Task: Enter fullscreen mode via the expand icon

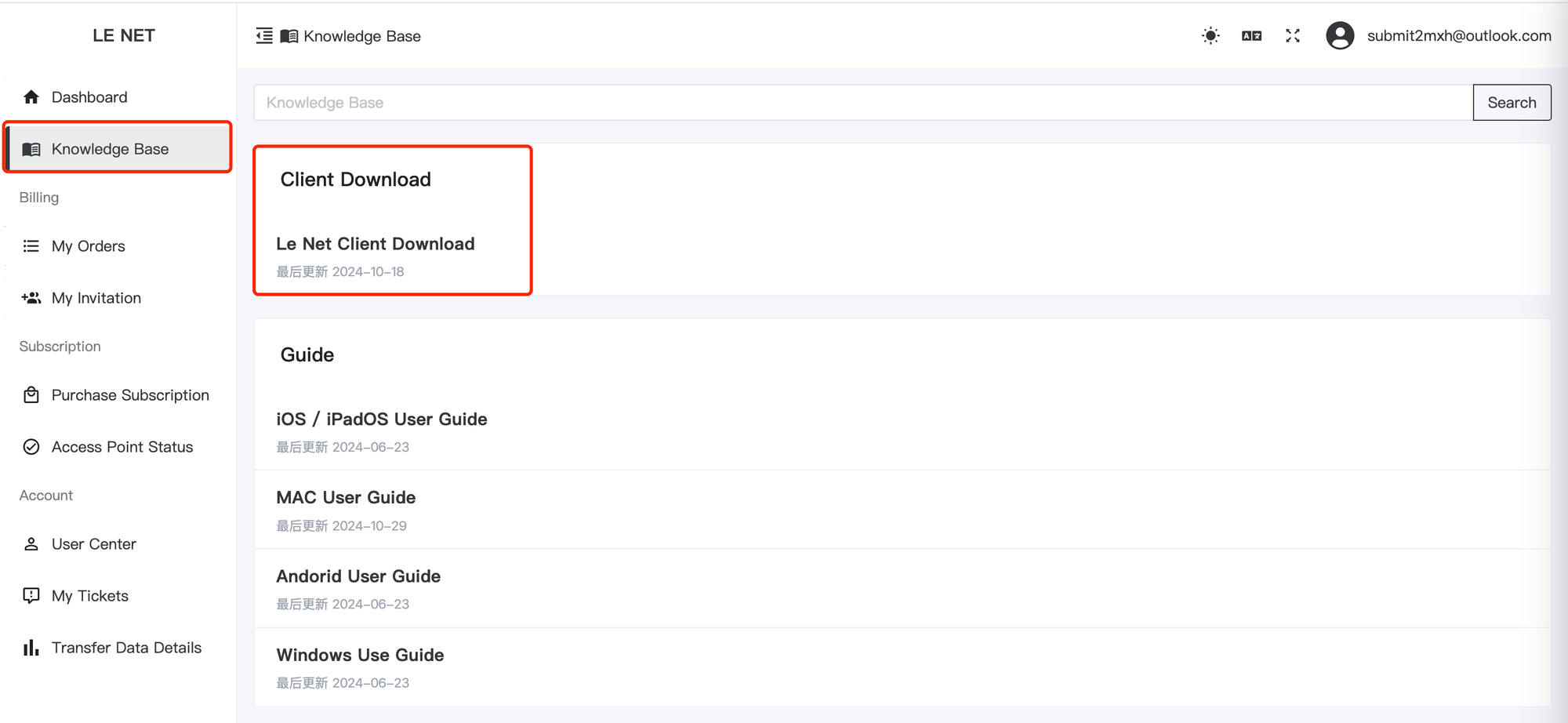Action: tap(1293, 36)
